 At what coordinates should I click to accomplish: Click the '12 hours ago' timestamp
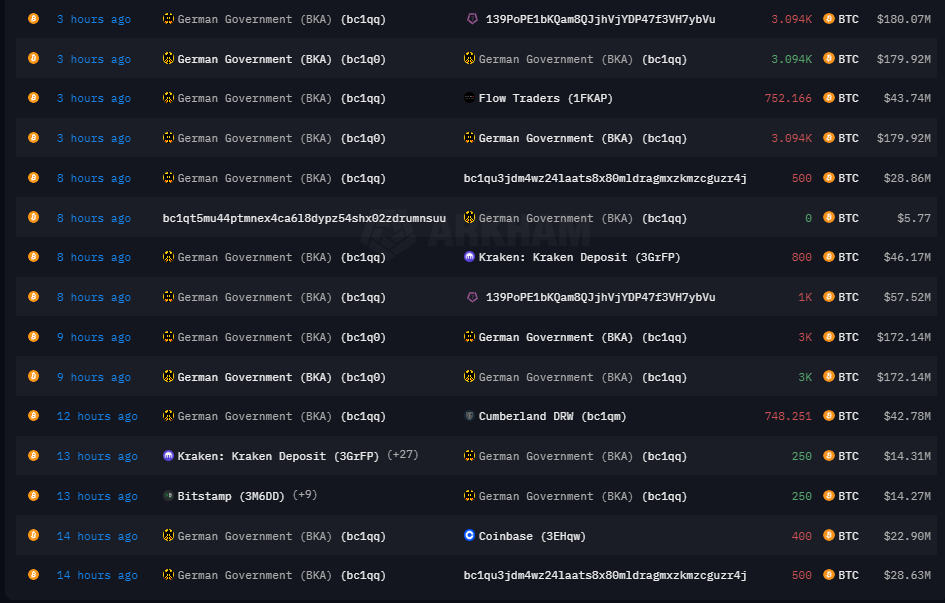coord(97,416)
